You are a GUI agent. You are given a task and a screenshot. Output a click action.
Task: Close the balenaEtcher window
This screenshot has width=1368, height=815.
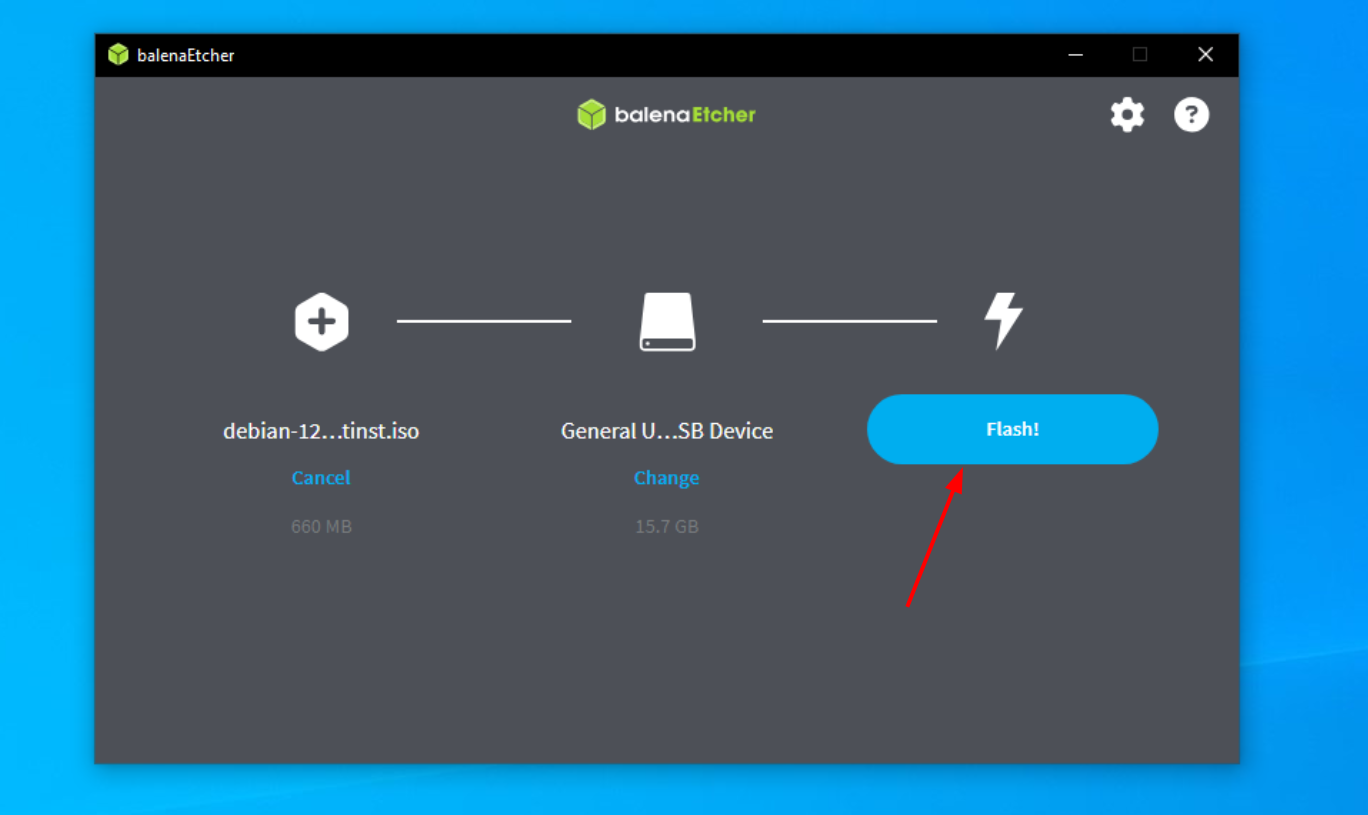coord(1205,55)
